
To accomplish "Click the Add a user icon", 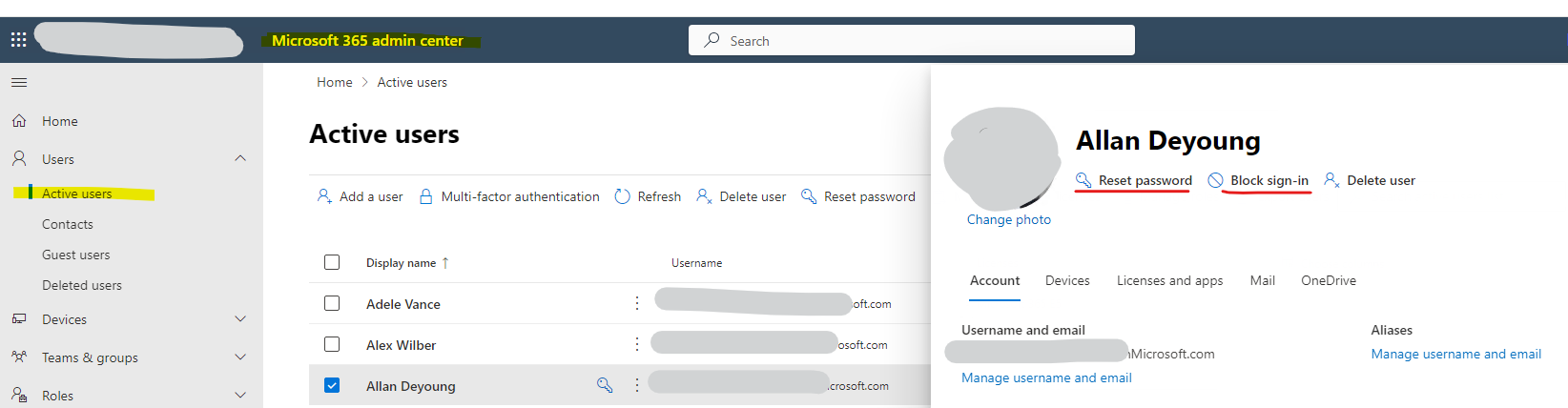I will coord(324,196).
